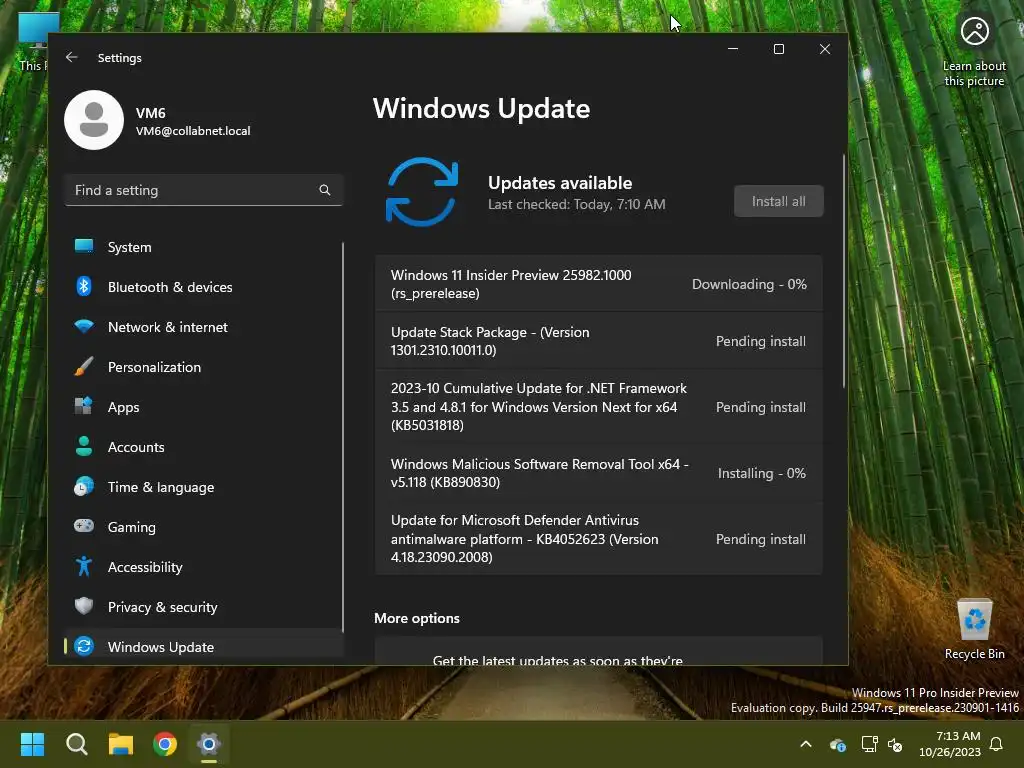This screenshot has height=768, width=1024.
Task: Click the sidebar navigation scrollbar
Action: [342, 436]
